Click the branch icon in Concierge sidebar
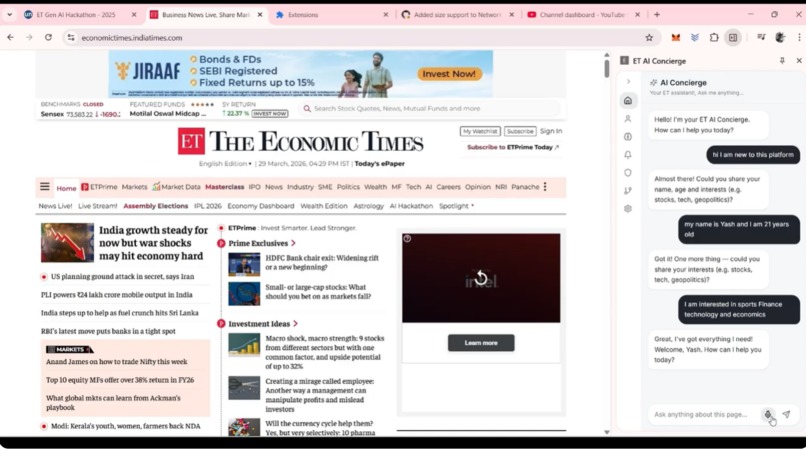The image size is (806, 457). 628,191
